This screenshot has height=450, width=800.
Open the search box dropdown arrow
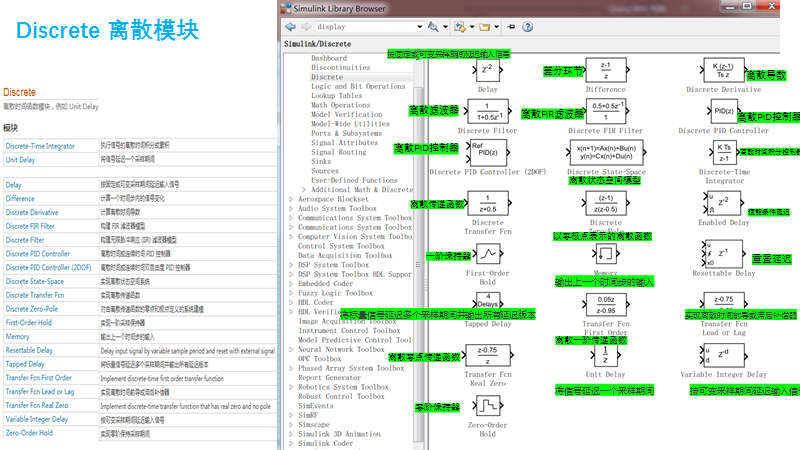coord(419,27)
